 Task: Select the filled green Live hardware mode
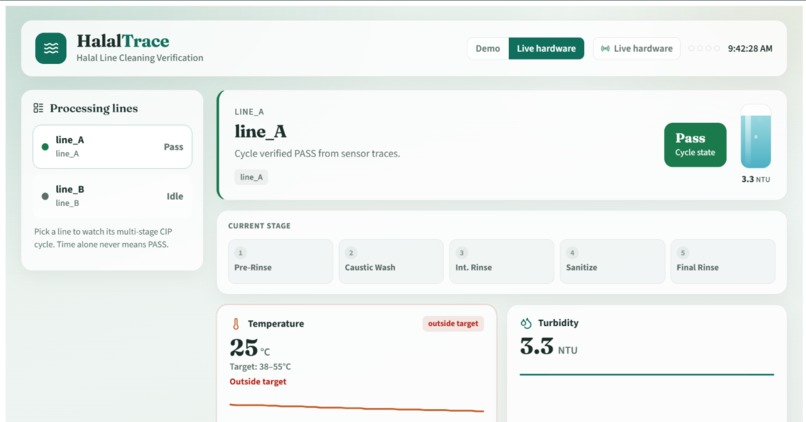pos(546,48)
